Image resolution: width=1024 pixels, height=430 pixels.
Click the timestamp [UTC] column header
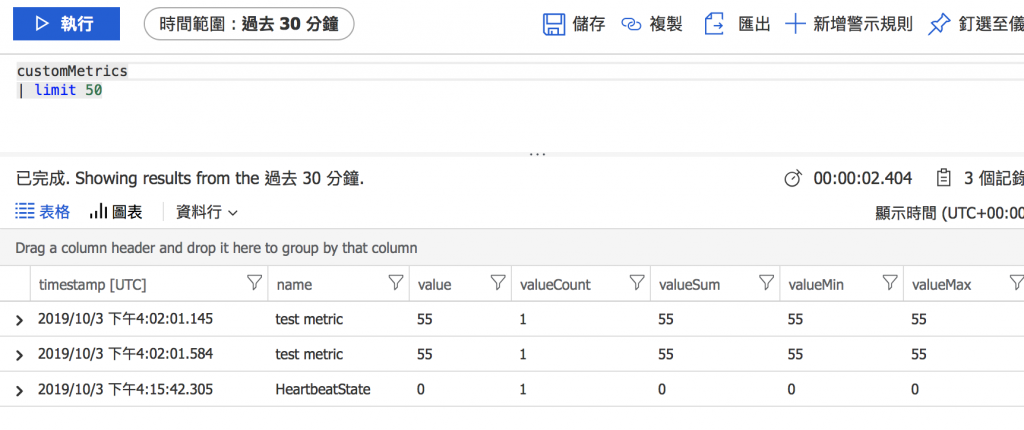click(93, 284)
